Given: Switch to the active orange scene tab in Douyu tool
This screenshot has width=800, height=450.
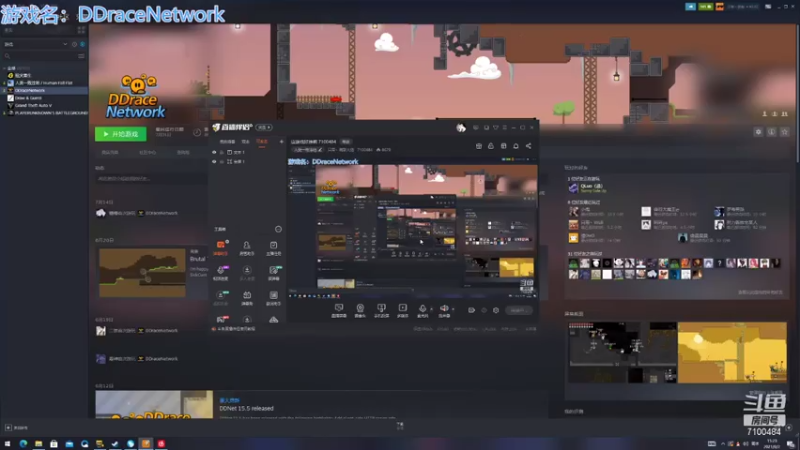Looking at the screenshot, I should [x=262, y=141].
